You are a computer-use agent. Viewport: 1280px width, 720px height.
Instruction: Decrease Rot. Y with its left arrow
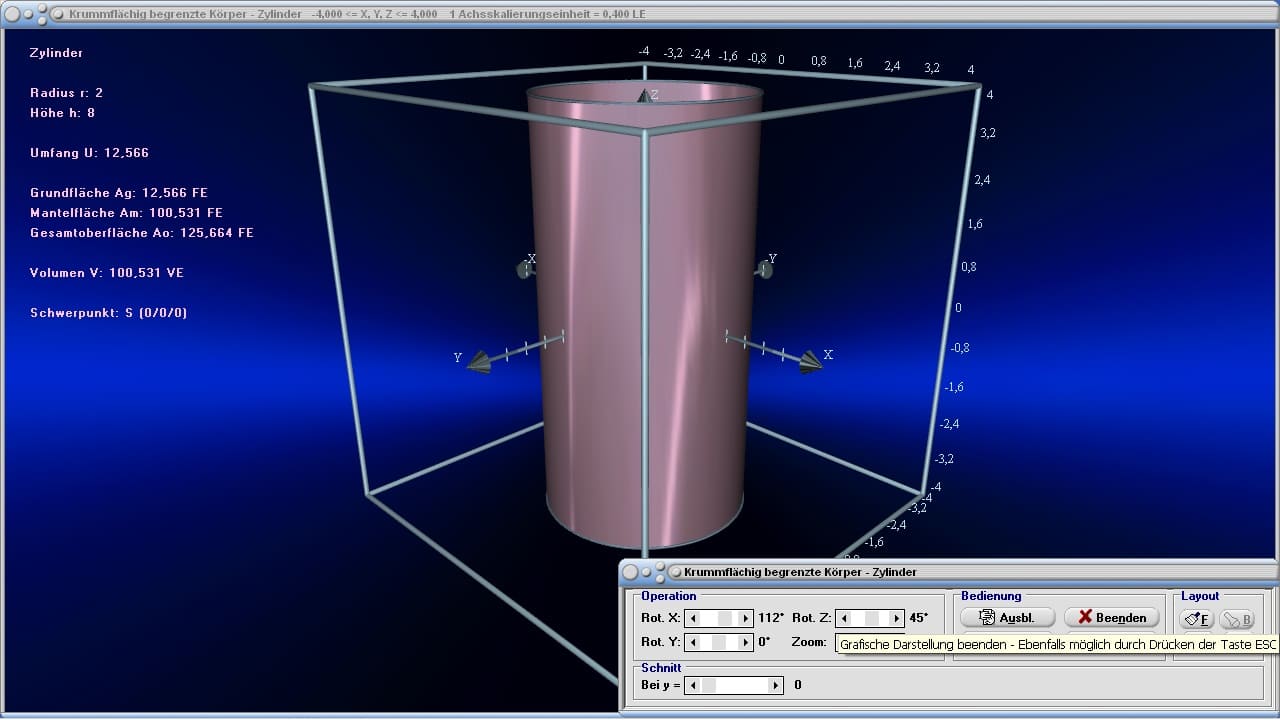692,642
